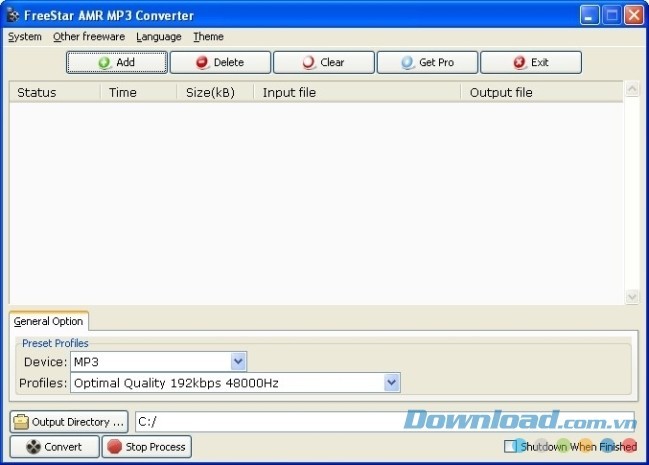This screenshot has height=465, width=649.
Task: Click the red Delete button
Action: click(220, 63)
